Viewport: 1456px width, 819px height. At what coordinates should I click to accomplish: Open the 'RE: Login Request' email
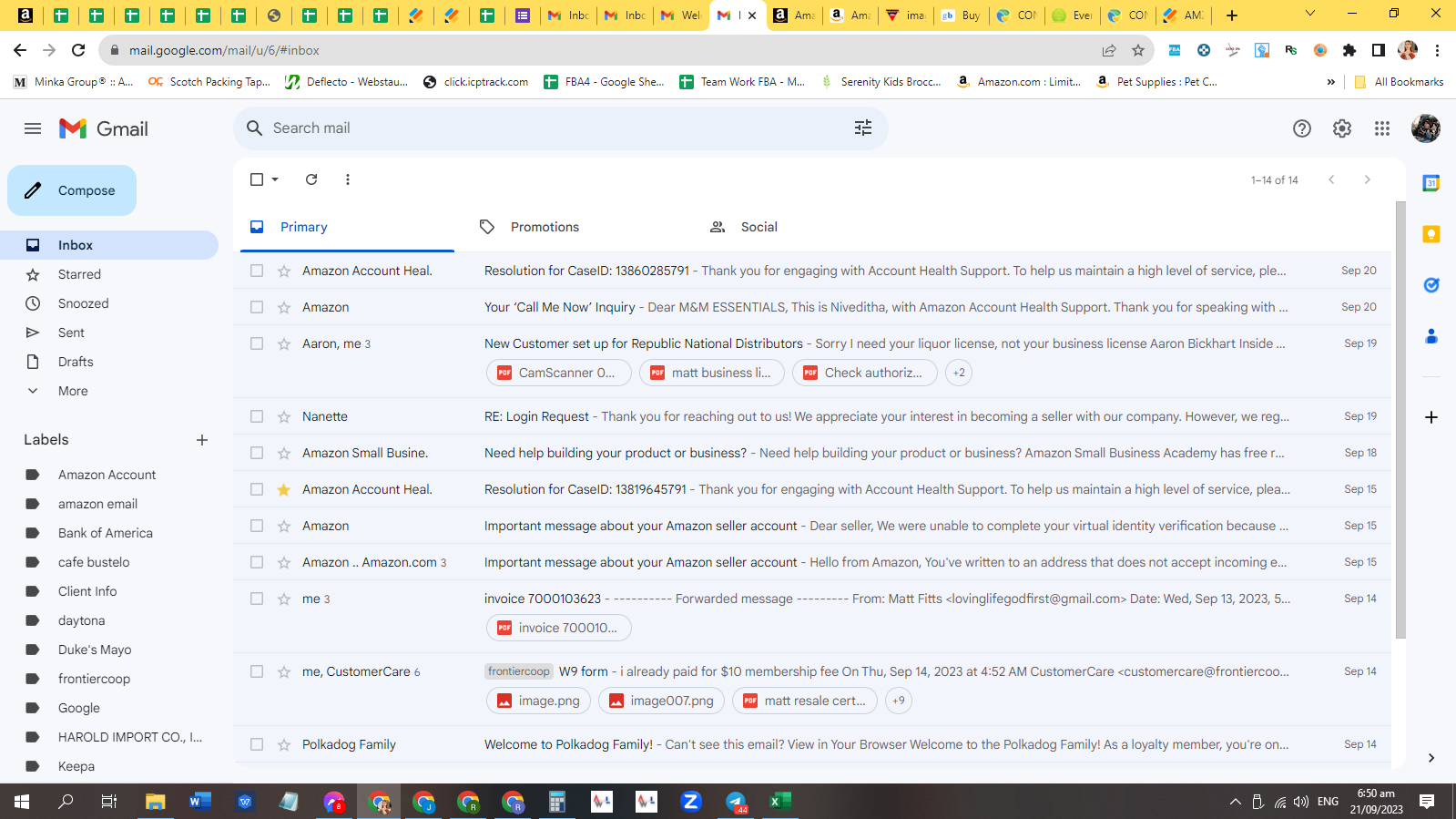812,416
